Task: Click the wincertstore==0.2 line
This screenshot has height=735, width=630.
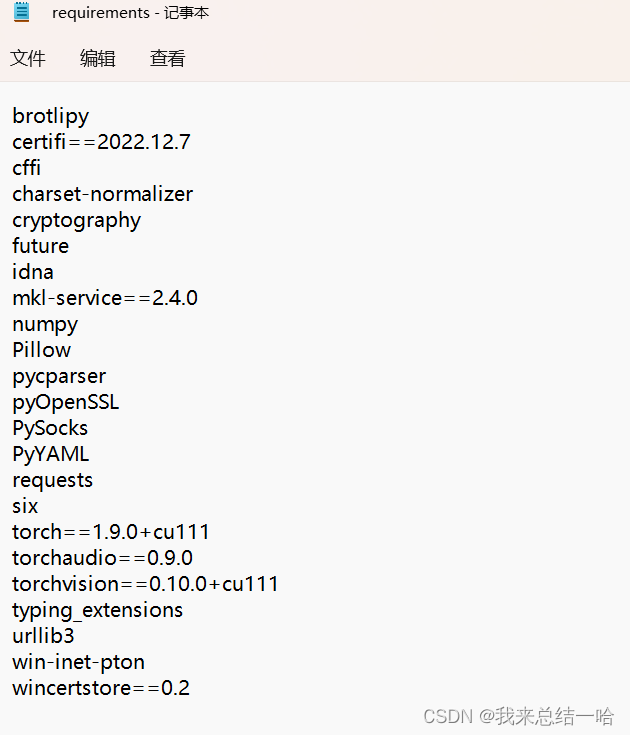Action: point(101,688)
